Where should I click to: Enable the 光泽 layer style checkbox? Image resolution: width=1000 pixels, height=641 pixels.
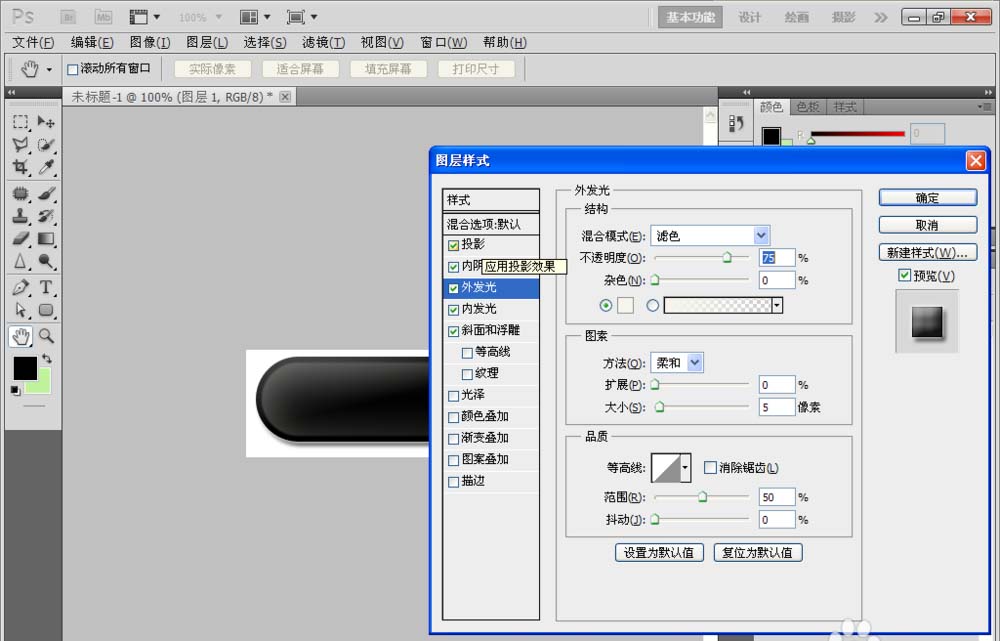coord(454,395)
